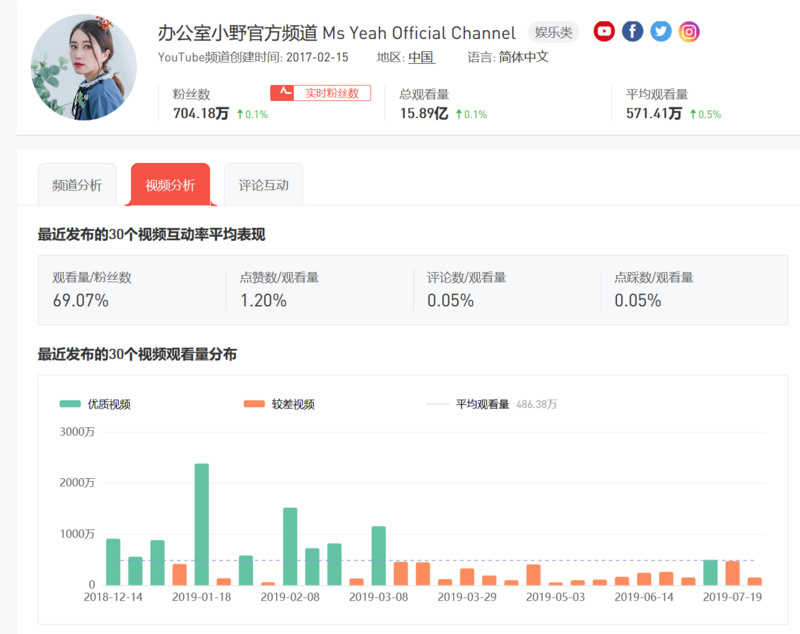Image resolution: width=800 pixels, height=634 pixels.
Task: Click the 娱乐类 category tag
Action: pyautogui.click(x=553, y=33)
